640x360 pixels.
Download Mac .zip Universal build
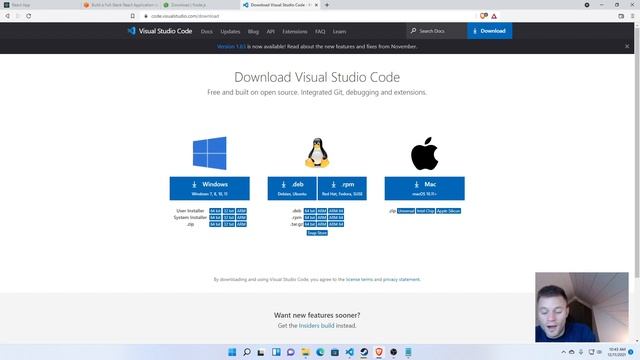pyautogui.click(x=406, y=211)
